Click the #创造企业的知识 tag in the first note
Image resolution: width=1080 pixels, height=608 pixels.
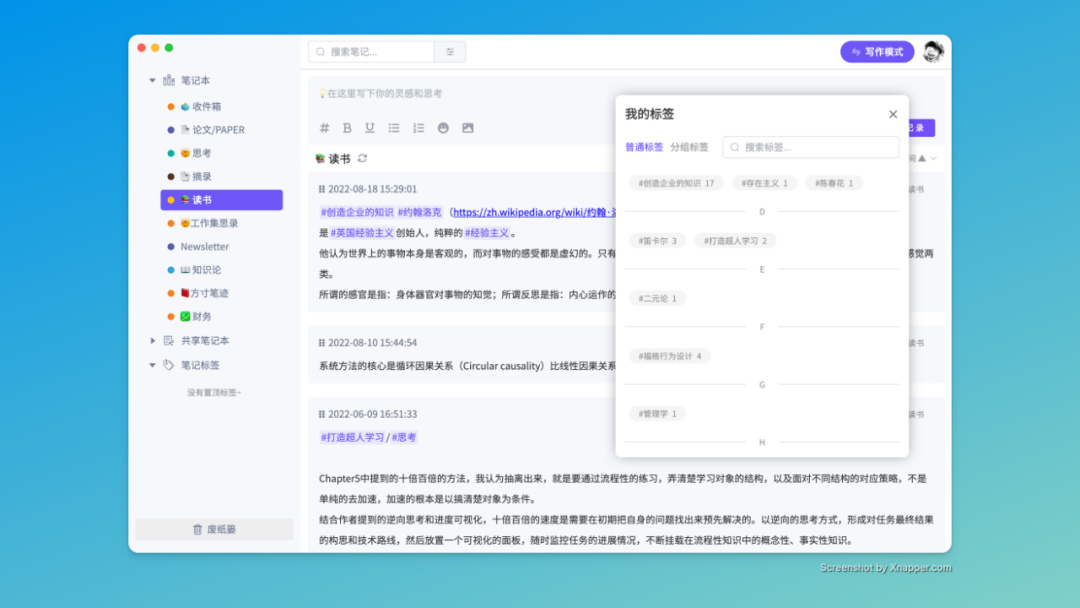tap(357, 212)
